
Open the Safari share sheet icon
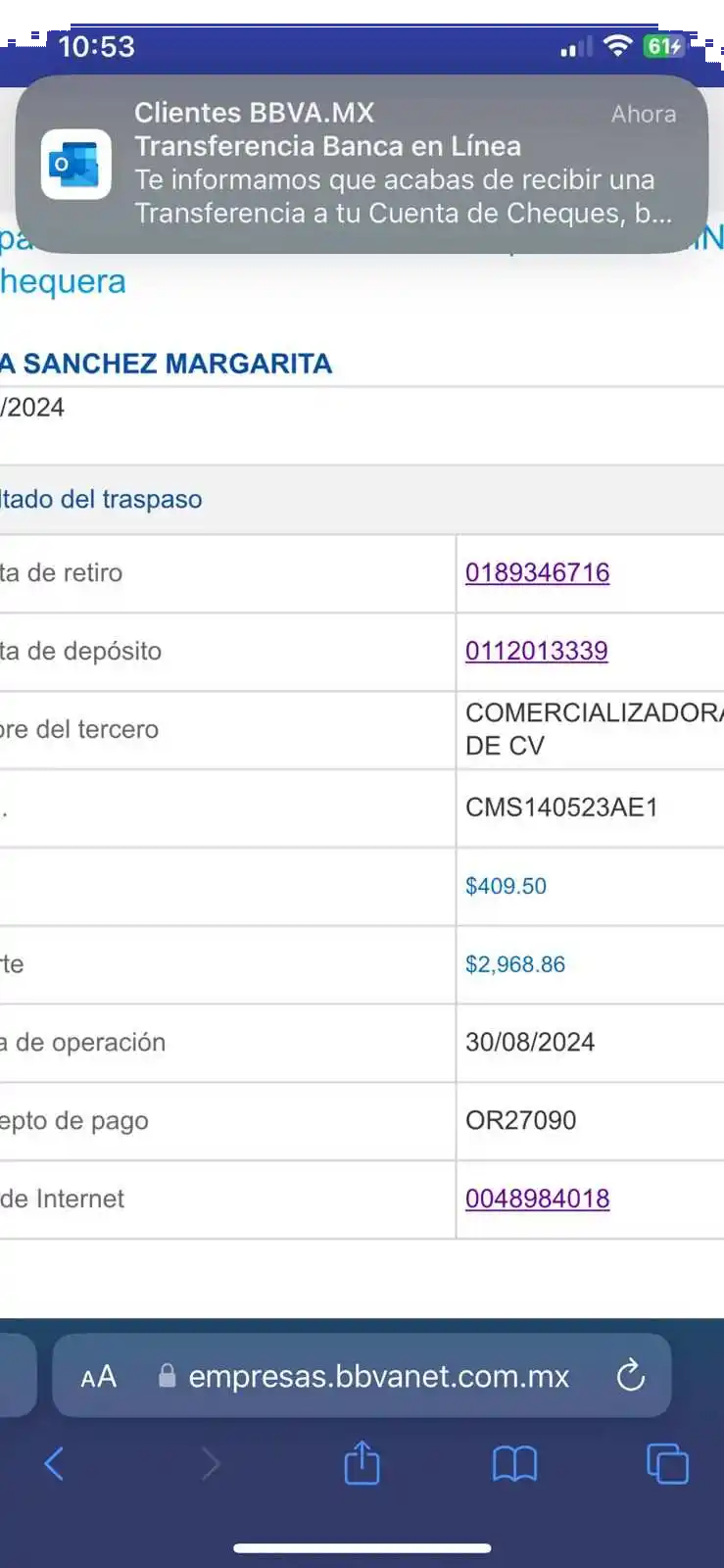362,1462
